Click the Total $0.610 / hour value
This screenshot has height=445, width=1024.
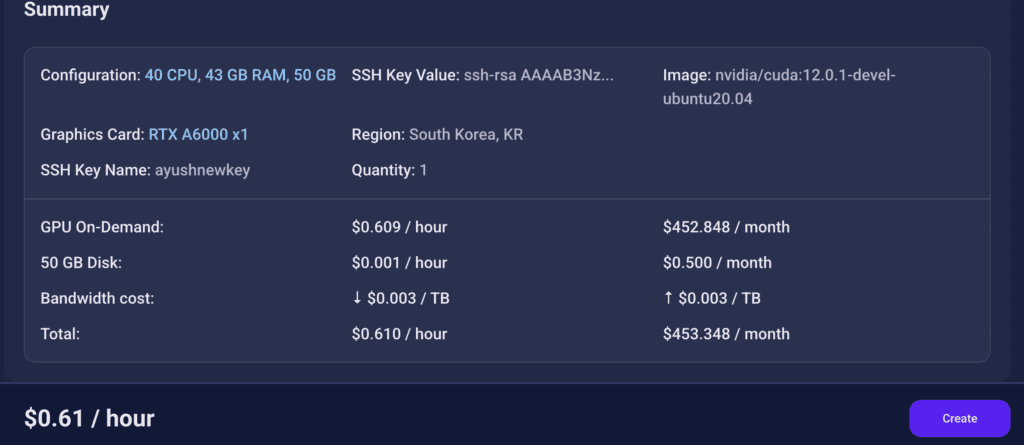(x=400, y=334)
